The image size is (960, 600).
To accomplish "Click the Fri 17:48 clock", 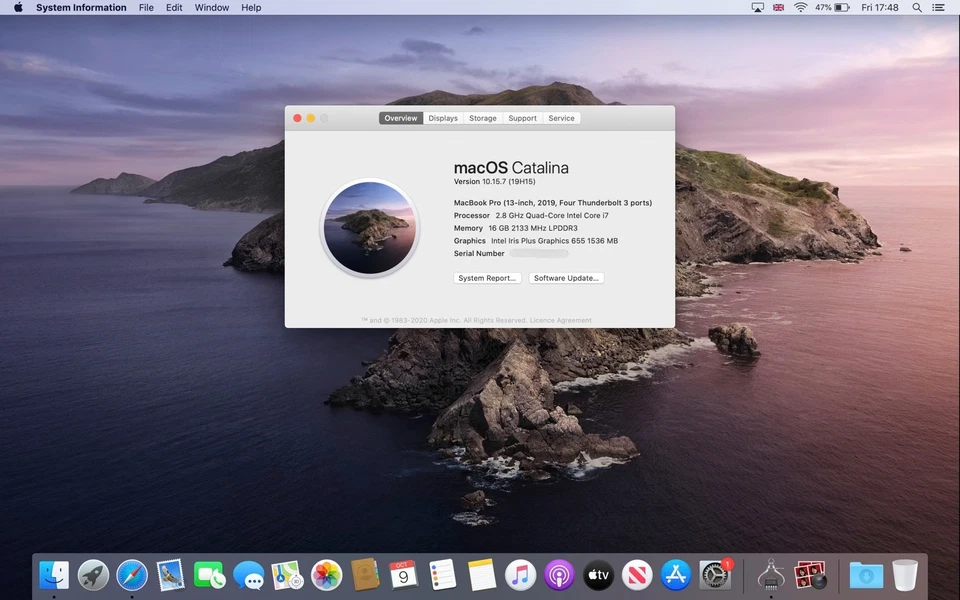I will [x=880, y=7].
